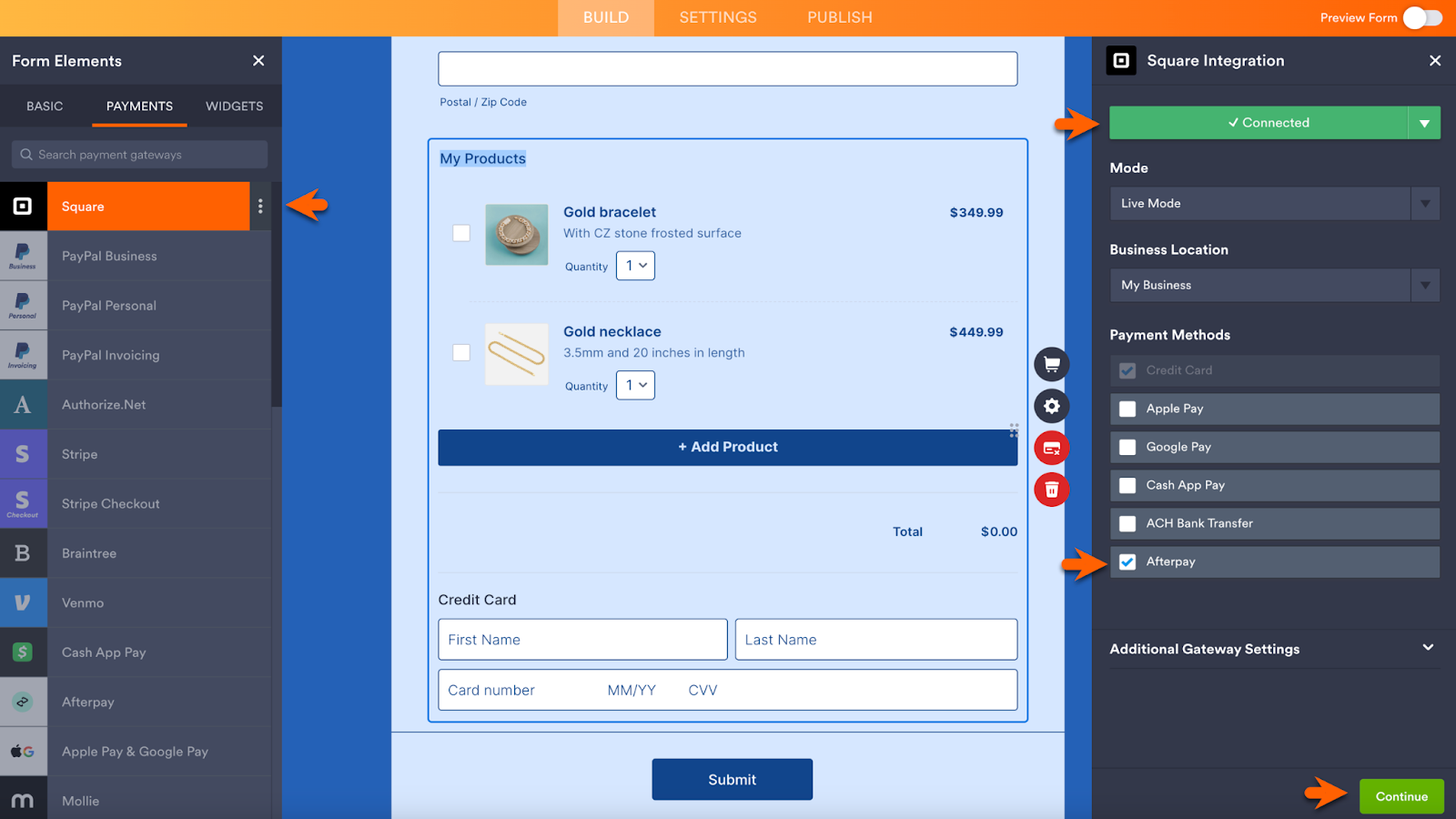This screenshot has height=819, width=1456.
Task: Switch to the BUILD tab
Action: click(x=606, y=18)
